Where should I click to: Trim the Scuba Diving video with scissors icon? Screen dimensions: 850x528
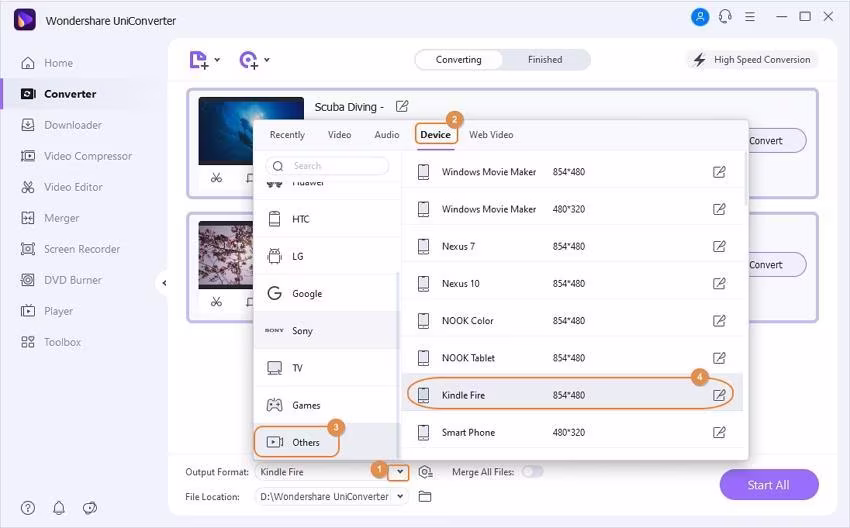click(x=216, y=178)
